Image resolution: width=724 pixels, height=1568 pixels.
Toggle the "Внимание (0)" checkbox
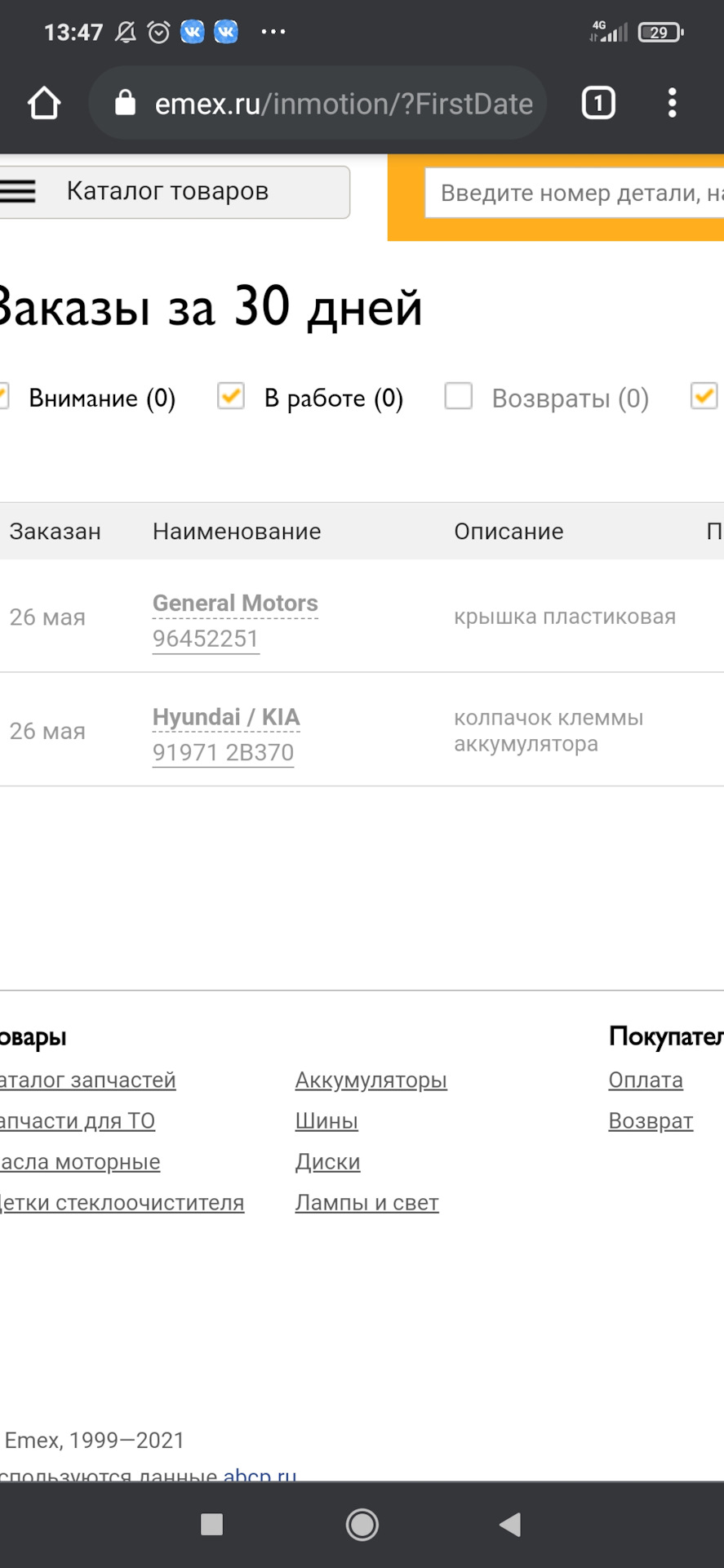tap(2, 397)
